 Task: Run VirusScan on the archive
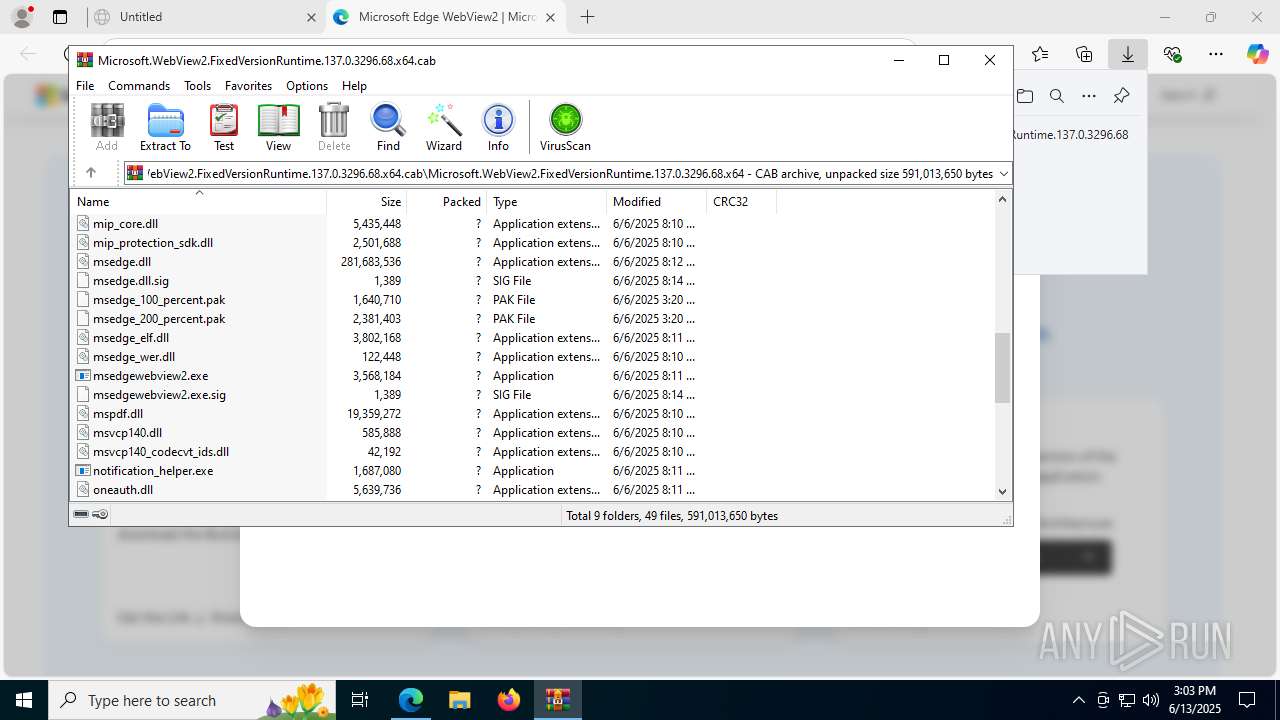click(x=565, y=127)
